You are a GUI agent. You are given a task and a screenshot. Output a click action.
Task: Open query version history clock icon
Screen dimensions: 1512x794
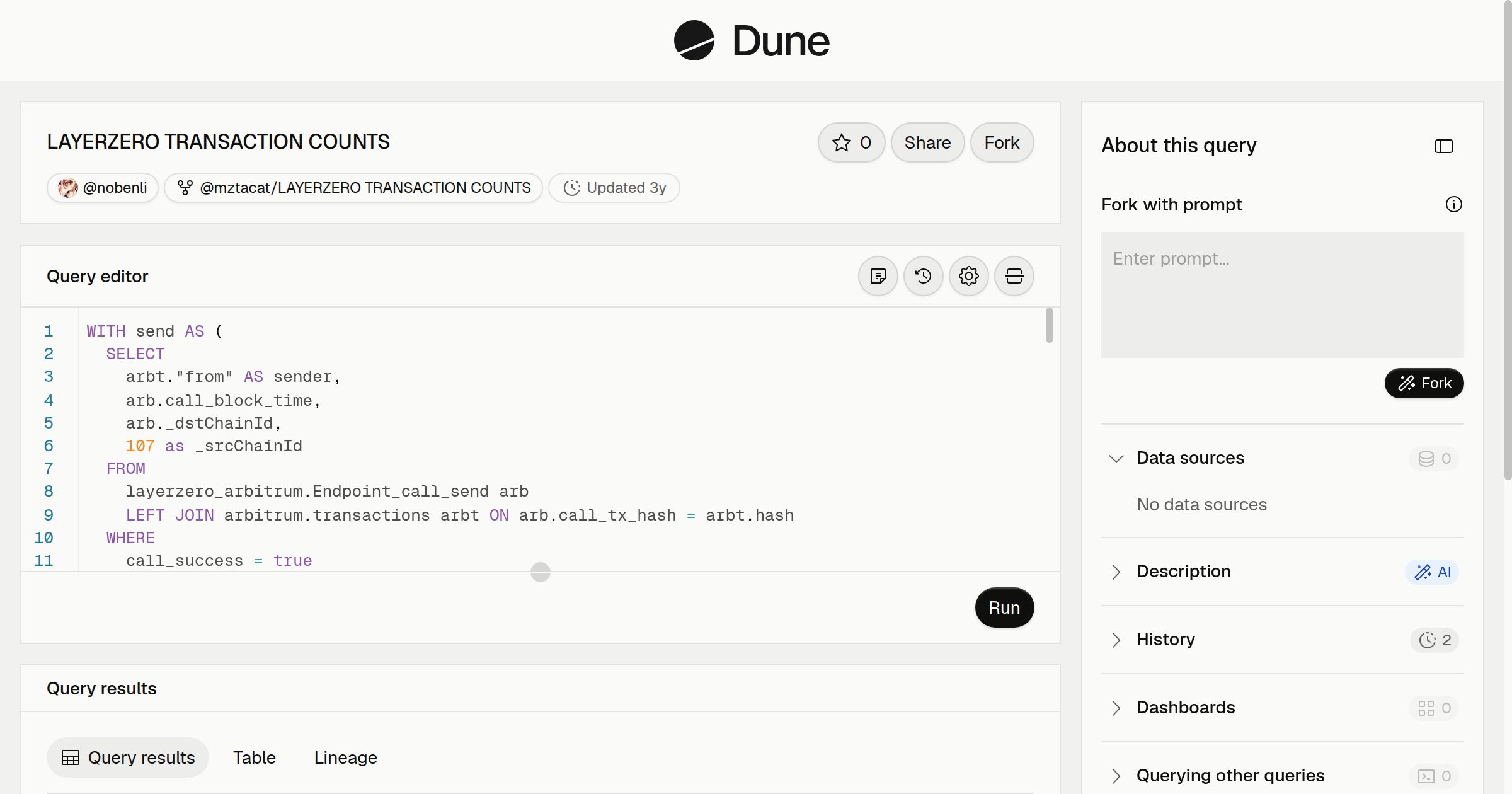click(923, 276)
